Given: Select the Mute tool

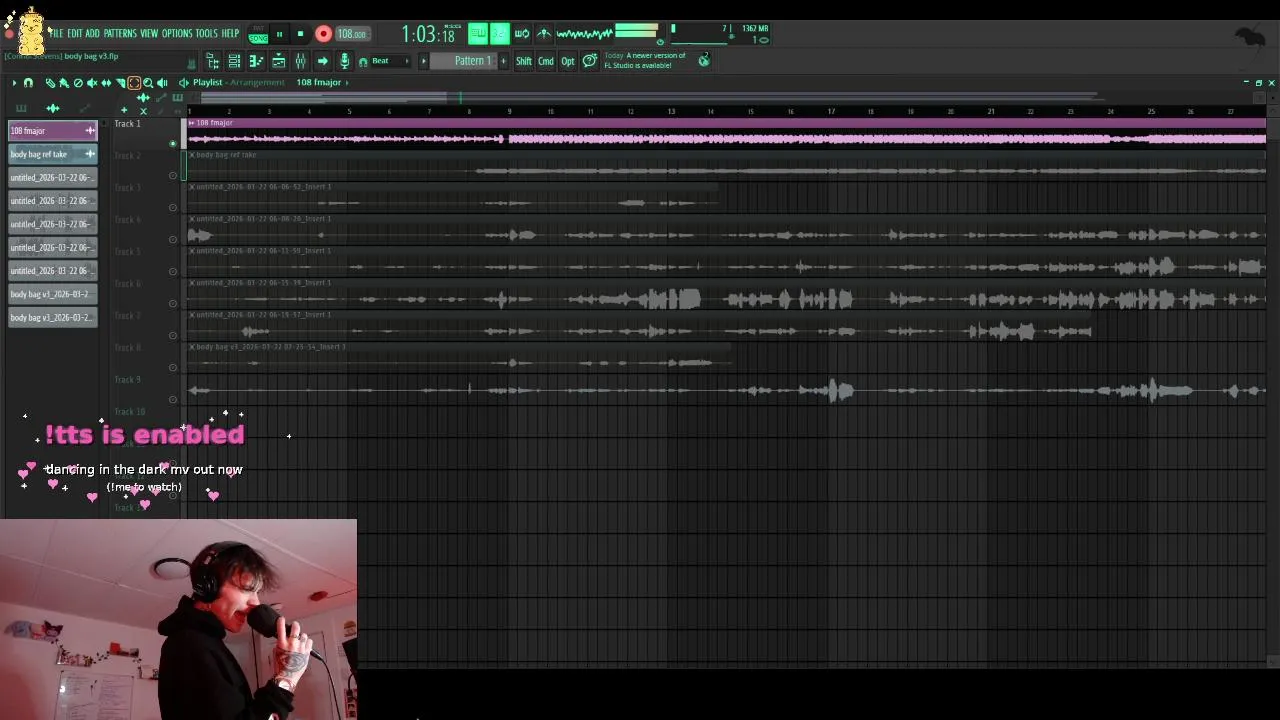Looking at the screenshot, I should (92, 83).
